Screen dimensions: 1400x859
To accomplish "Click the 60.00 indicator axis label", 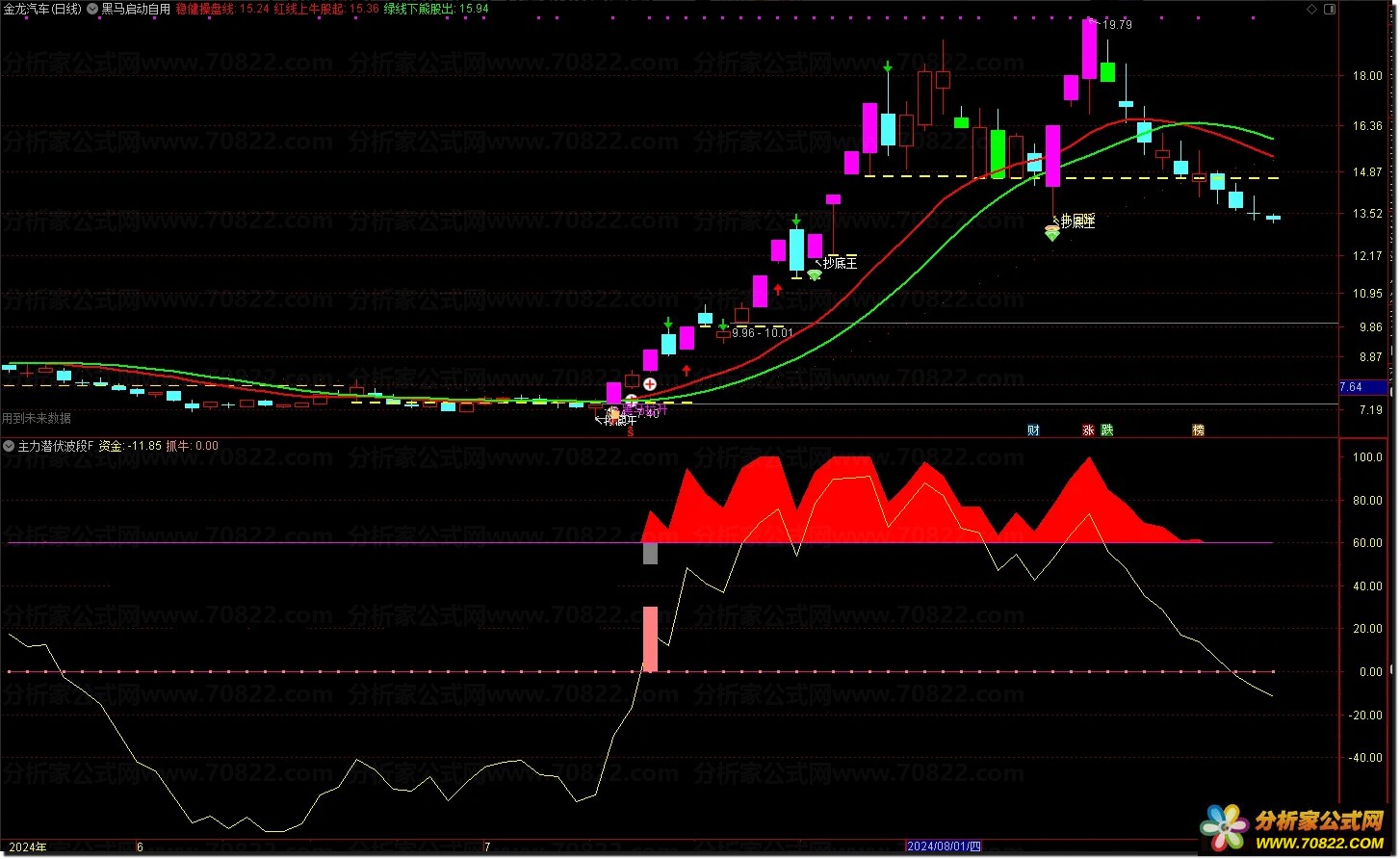I will tap(1367, 543).
